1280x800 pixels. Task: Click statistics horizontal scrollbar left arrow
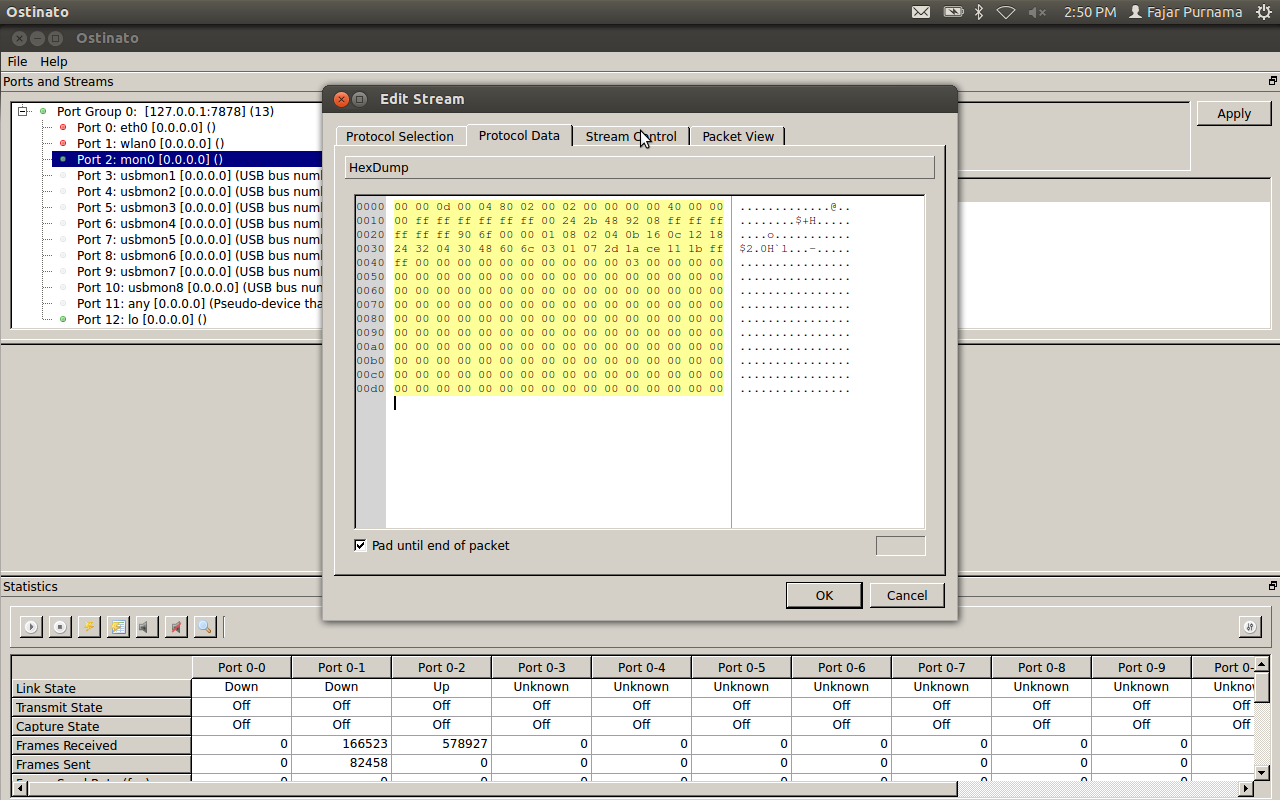(x=20, y=788)
